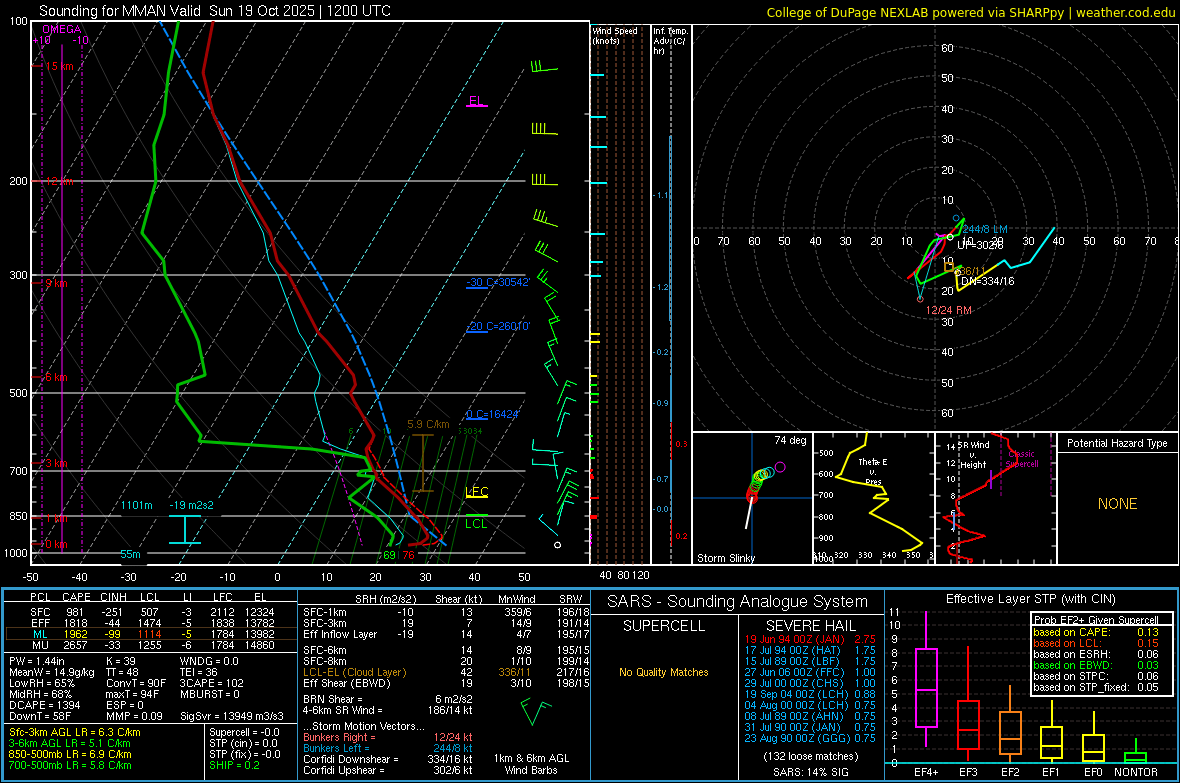Click the 55m inflow base label
This screenshot has height=783, width=1180.
coord(130,554)
